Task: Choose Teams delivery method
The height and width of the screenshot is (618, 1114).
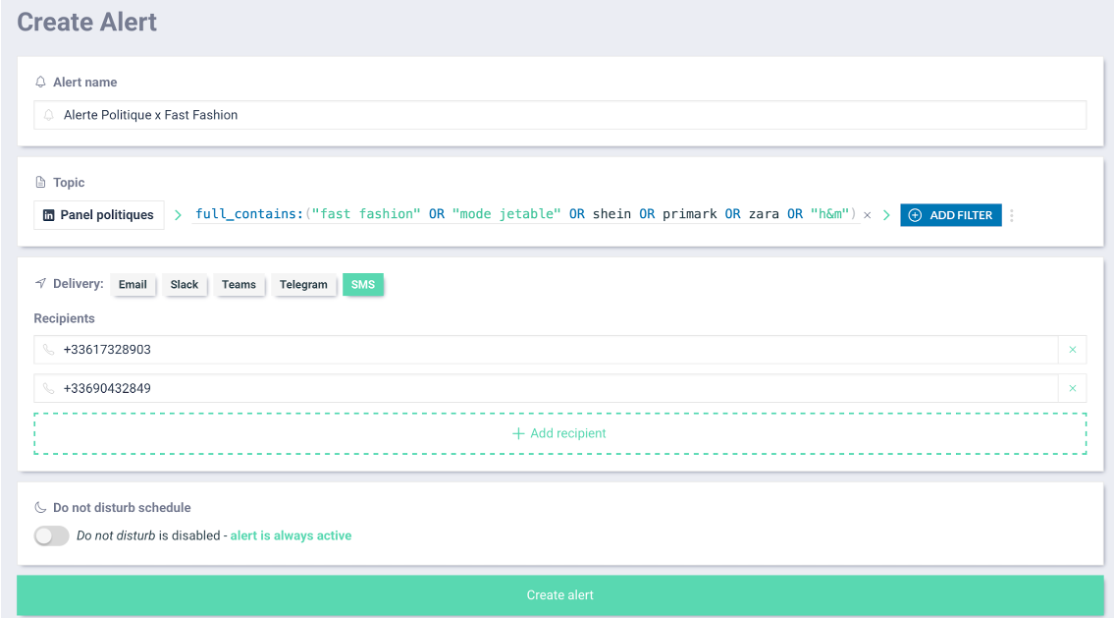Action: pyautogui.click(x=239, y=284)
